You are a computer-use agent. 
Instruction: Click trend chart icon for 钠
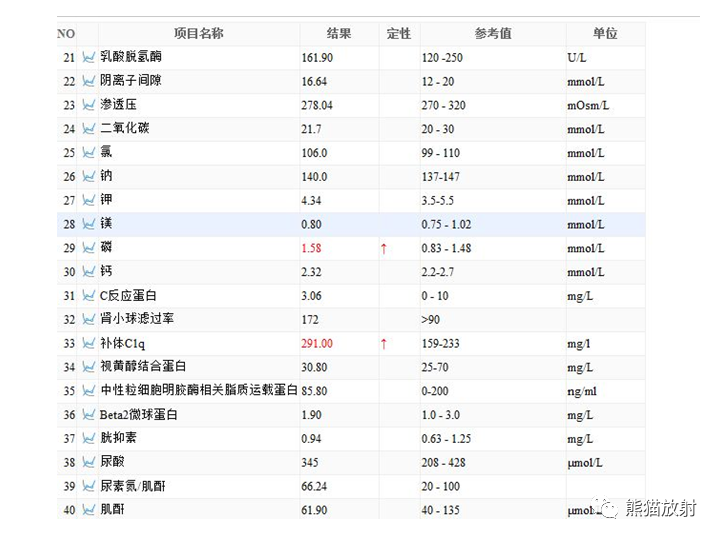88,176
